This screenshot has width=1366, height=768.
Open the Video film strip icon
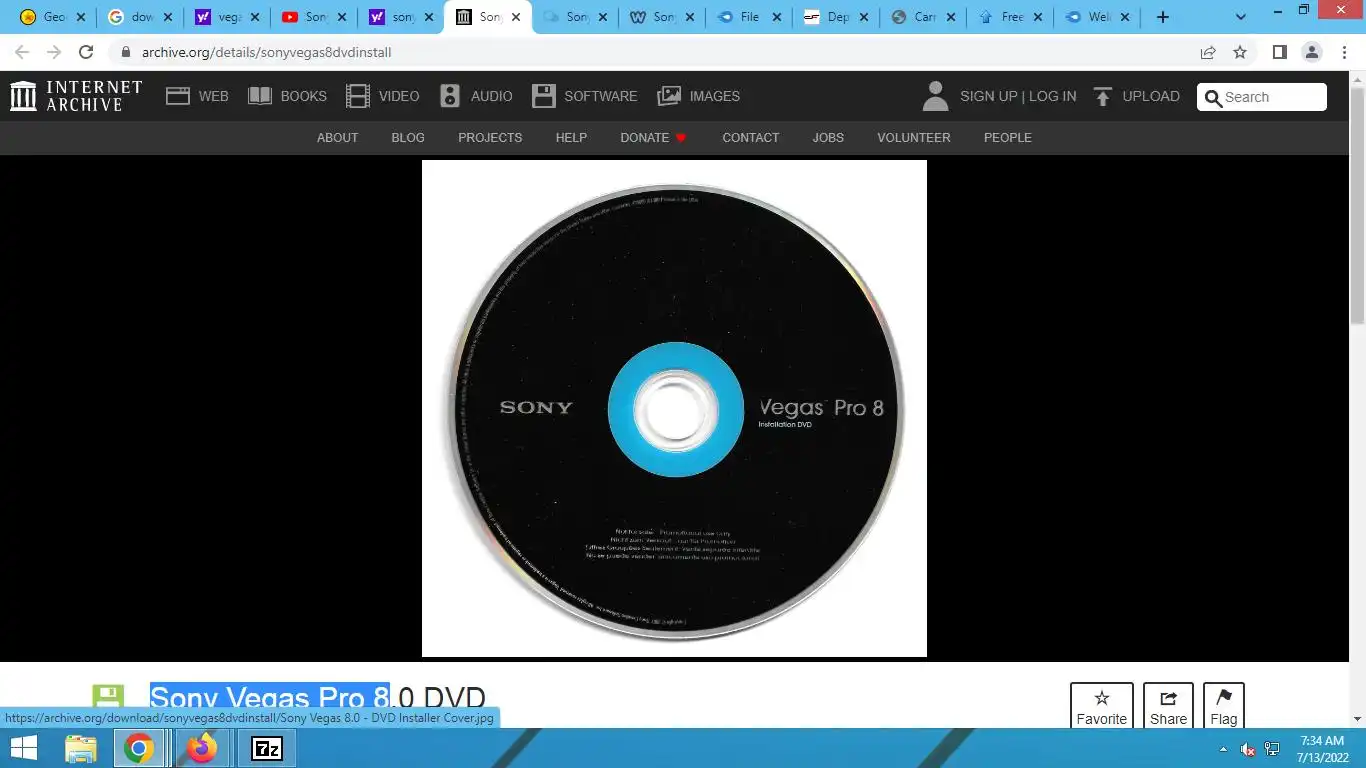pyautogui.click(x=358, y=96)
